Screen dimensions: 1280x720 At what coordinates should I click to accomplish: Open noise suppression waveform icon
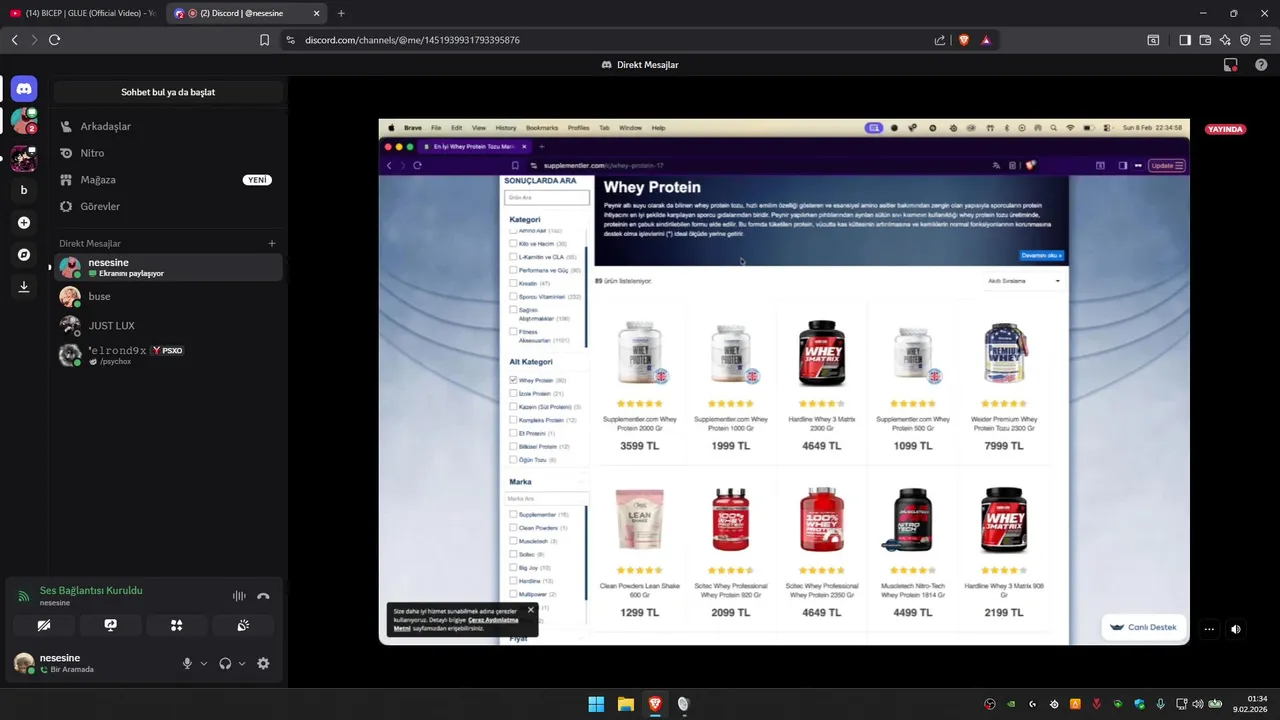tap(239, 596)
